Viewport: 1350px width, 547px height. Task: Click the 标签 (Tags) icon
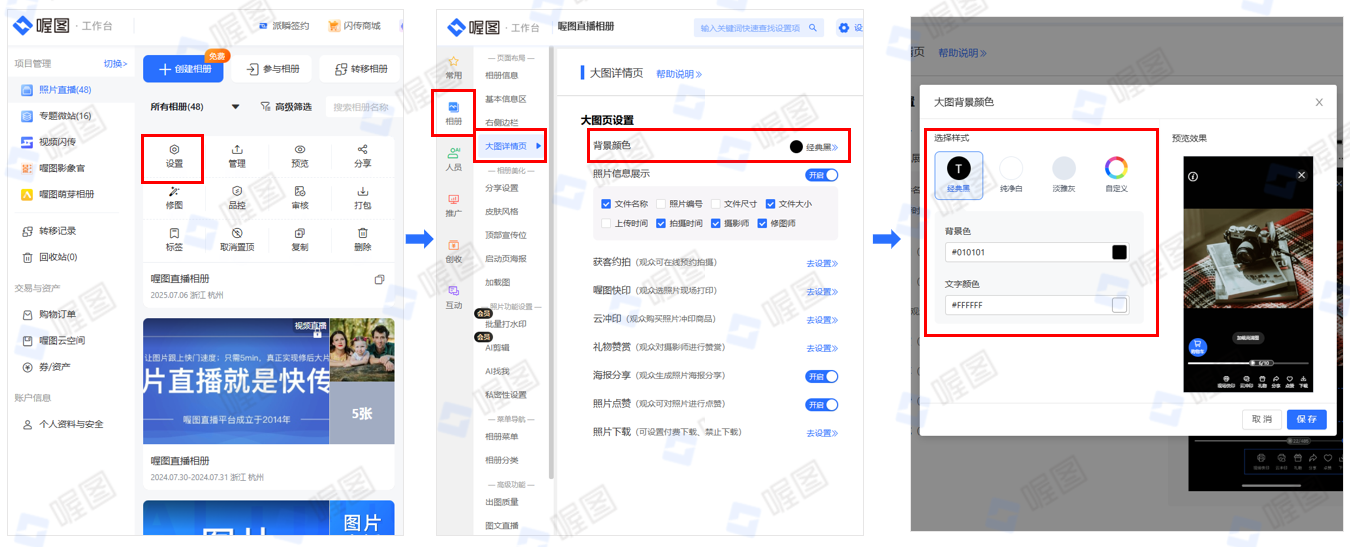[x=173, y=233]
